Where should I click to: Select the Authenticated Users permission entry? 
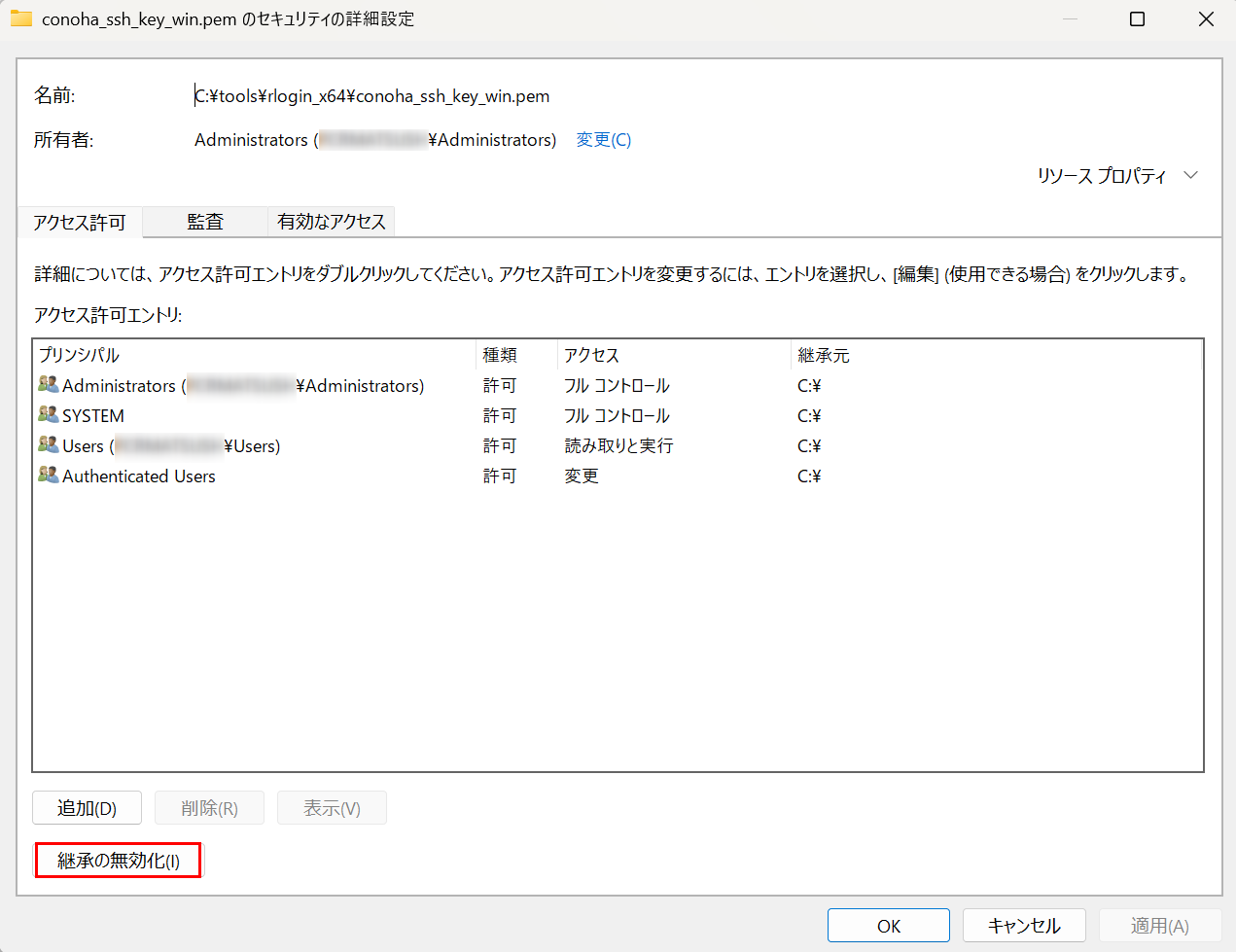(138, 475)
